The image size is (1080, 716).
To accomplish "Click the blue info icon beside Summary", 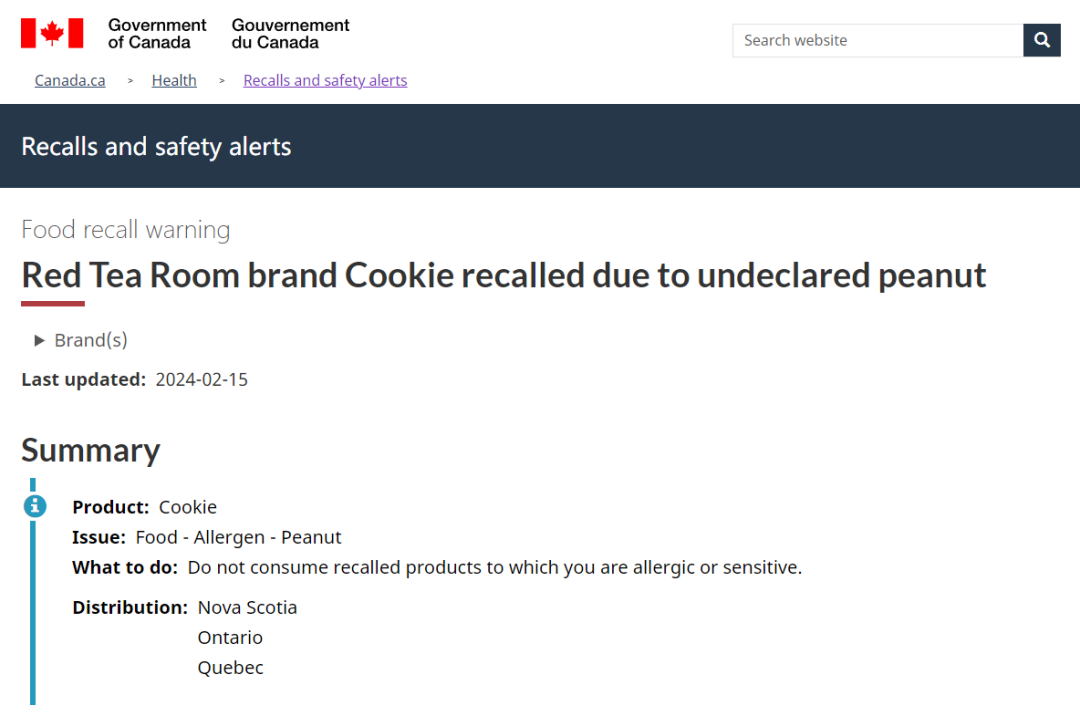I will (x=35, y=506).
